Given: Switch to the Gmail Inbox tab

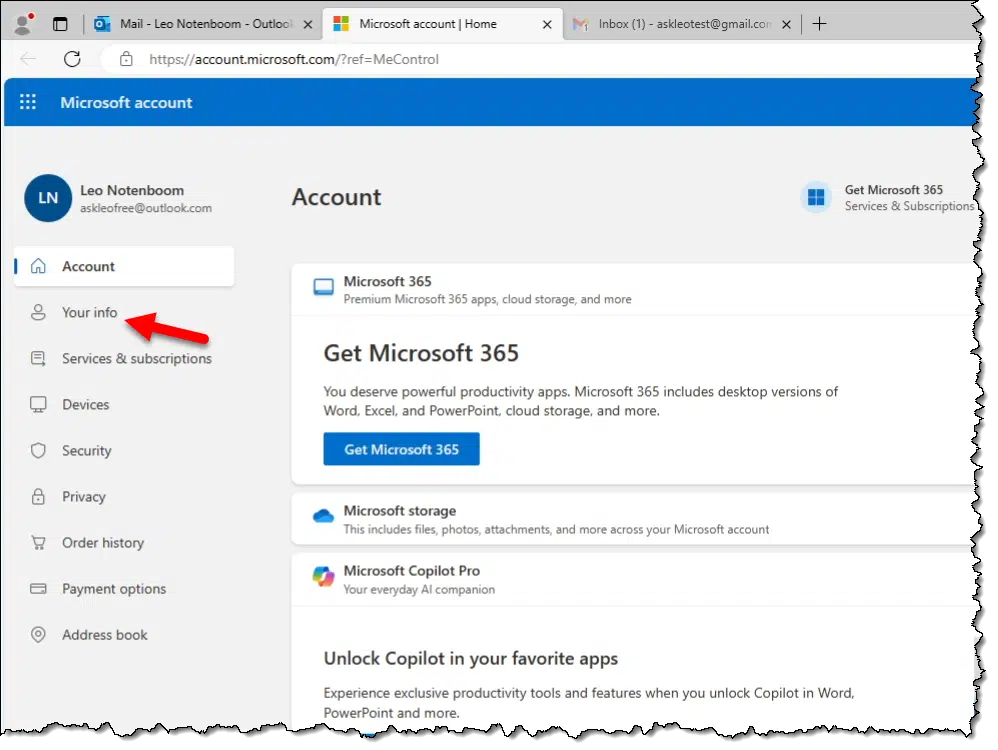Looking at the screenshot, I should point(682,24).
